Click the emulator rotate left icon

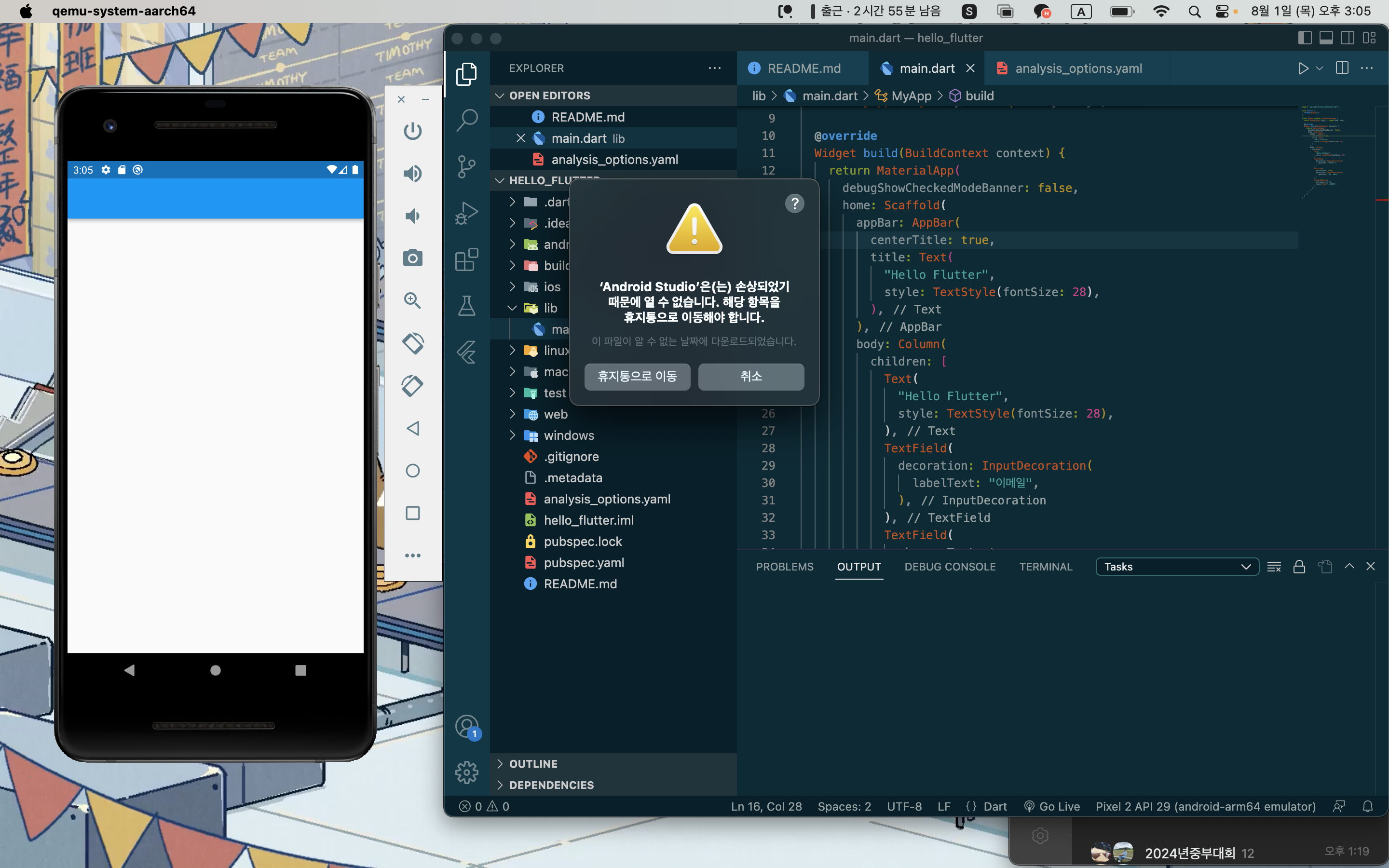coord(413,343)
